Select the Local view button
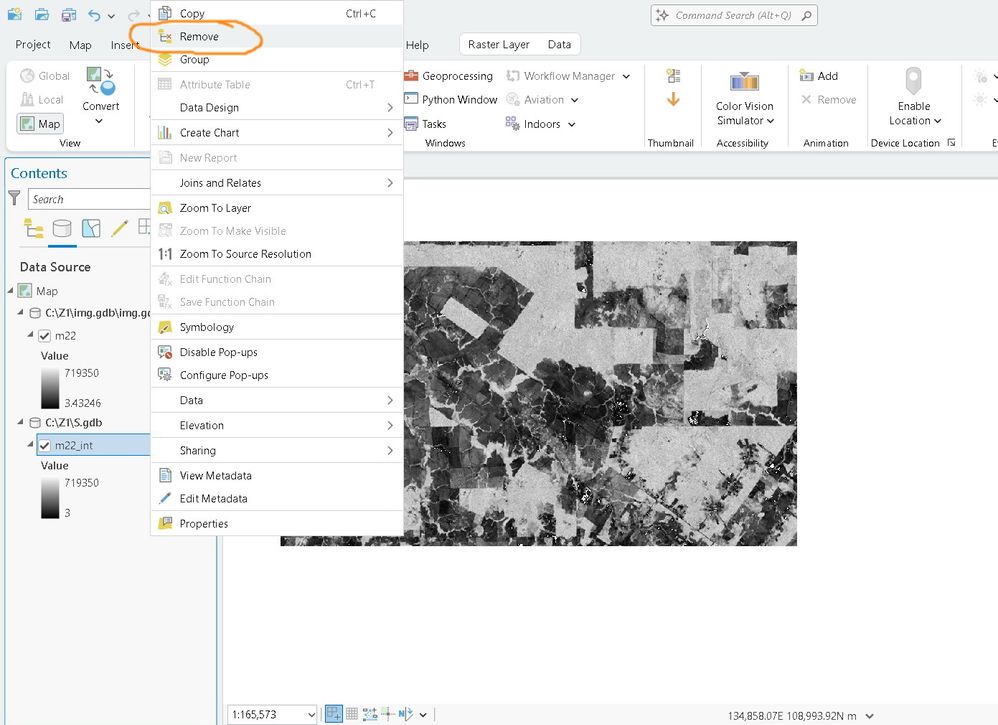This screenshot has height=725, width=998. (42, 99)
